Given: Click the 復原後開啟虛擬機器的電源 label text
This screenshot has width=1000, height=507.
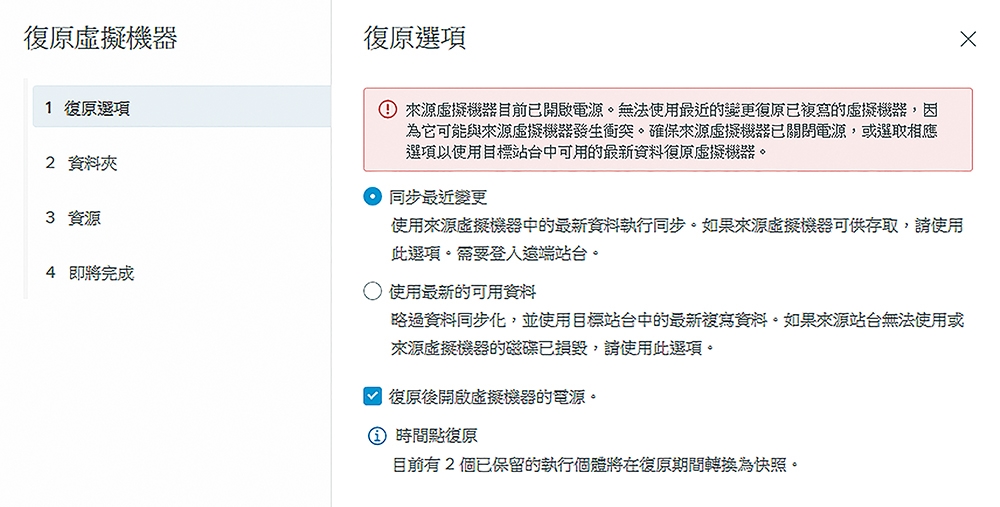Looking at the screenshot, I should [493, 397].
